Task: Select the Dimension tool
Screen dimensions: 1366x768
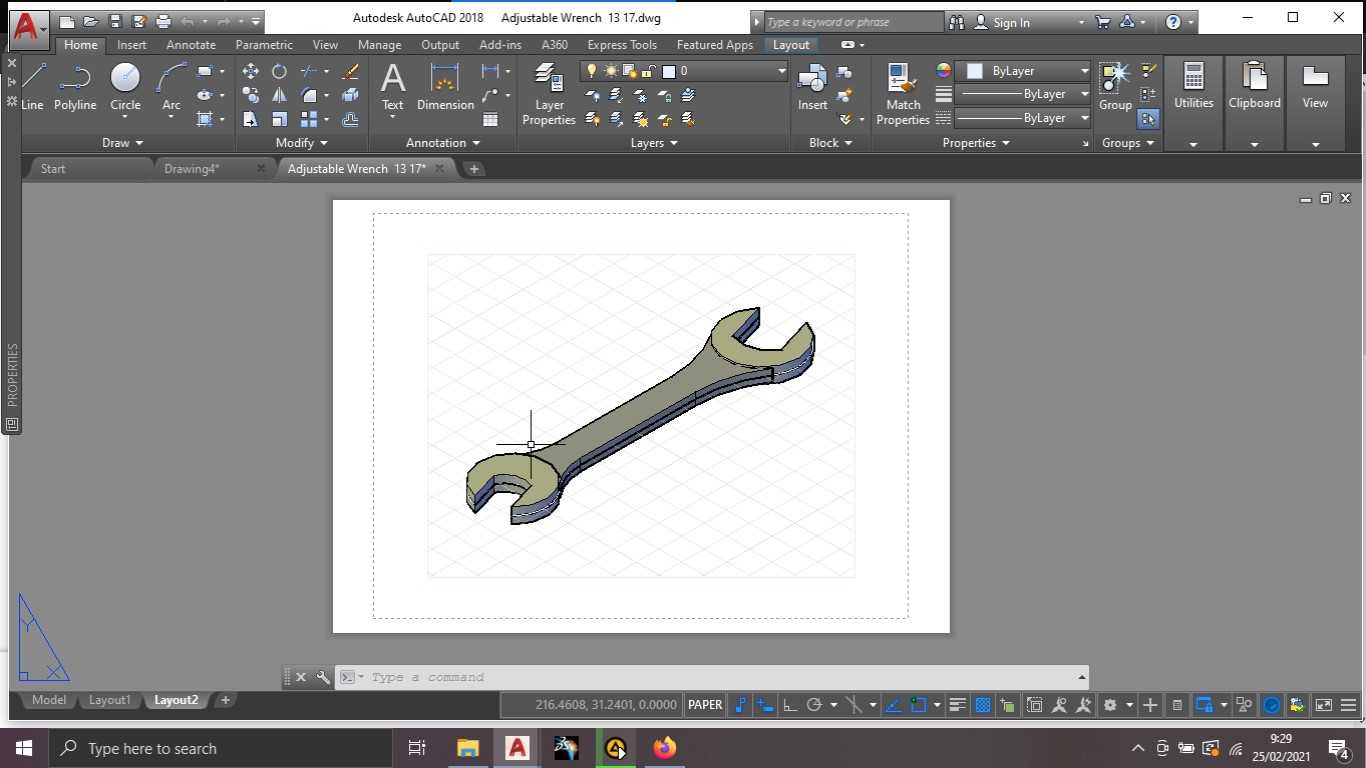Action: (445, 86)
